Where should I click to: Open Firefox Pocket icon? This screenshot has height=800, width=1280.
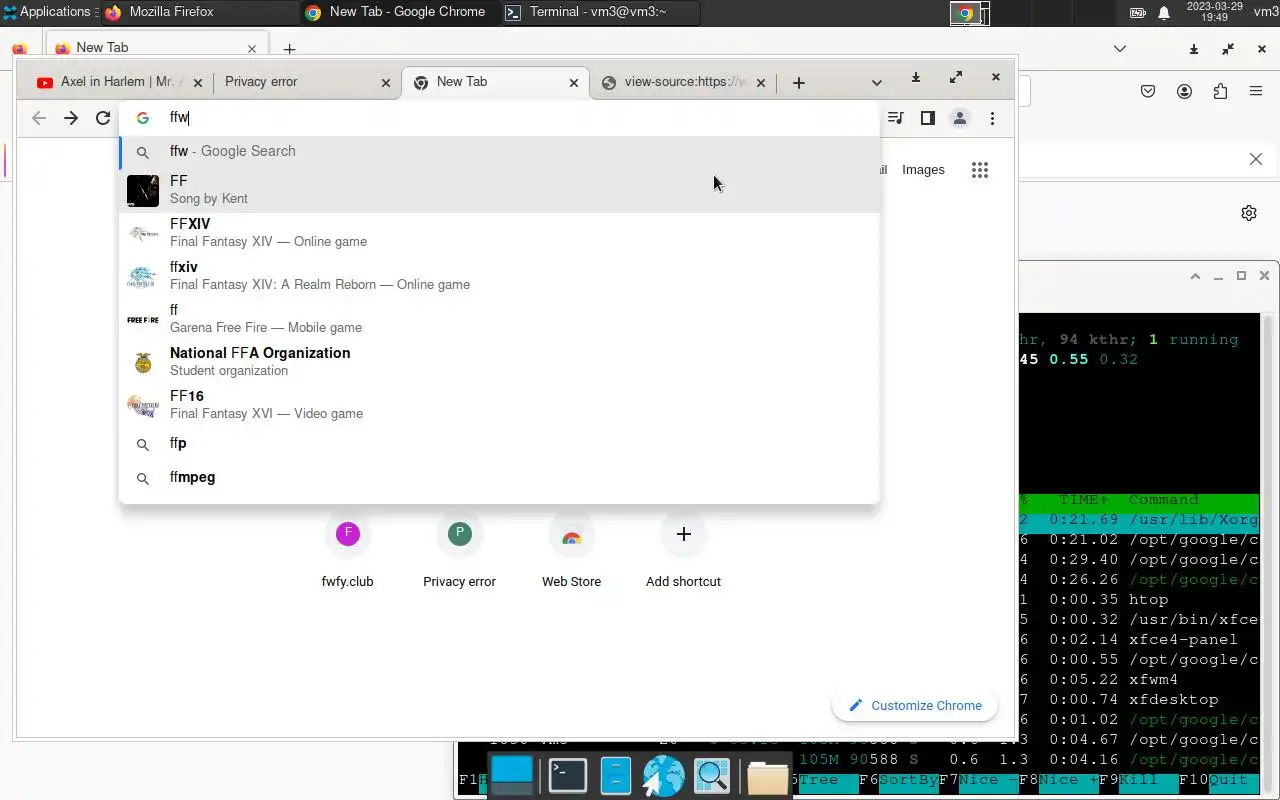coord(1148,92)
